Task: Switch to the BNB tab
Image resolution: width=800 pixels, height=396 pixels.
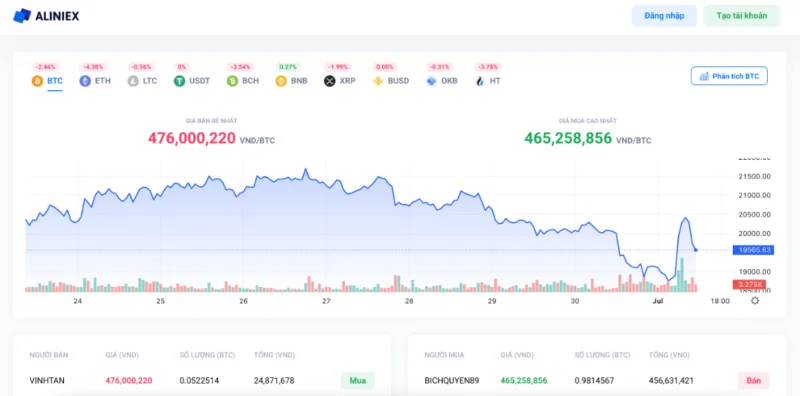Action: [299, 81]
